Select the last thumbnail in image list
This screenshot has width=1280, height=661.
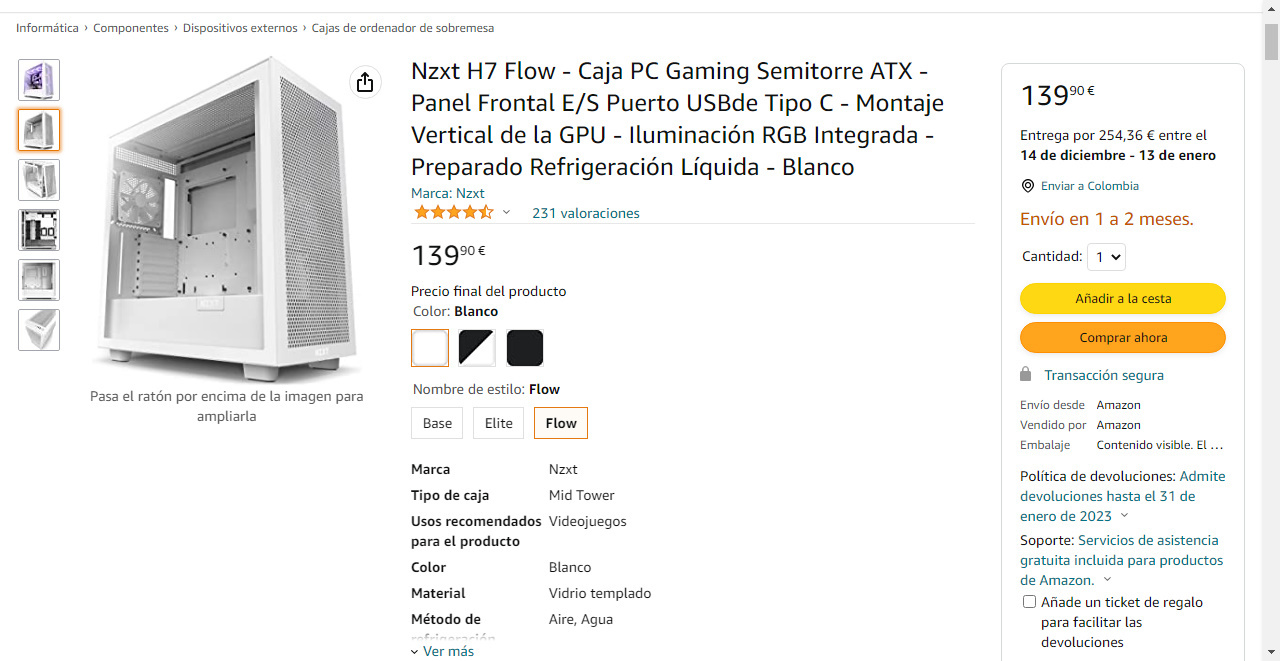[x=39, y=330]
